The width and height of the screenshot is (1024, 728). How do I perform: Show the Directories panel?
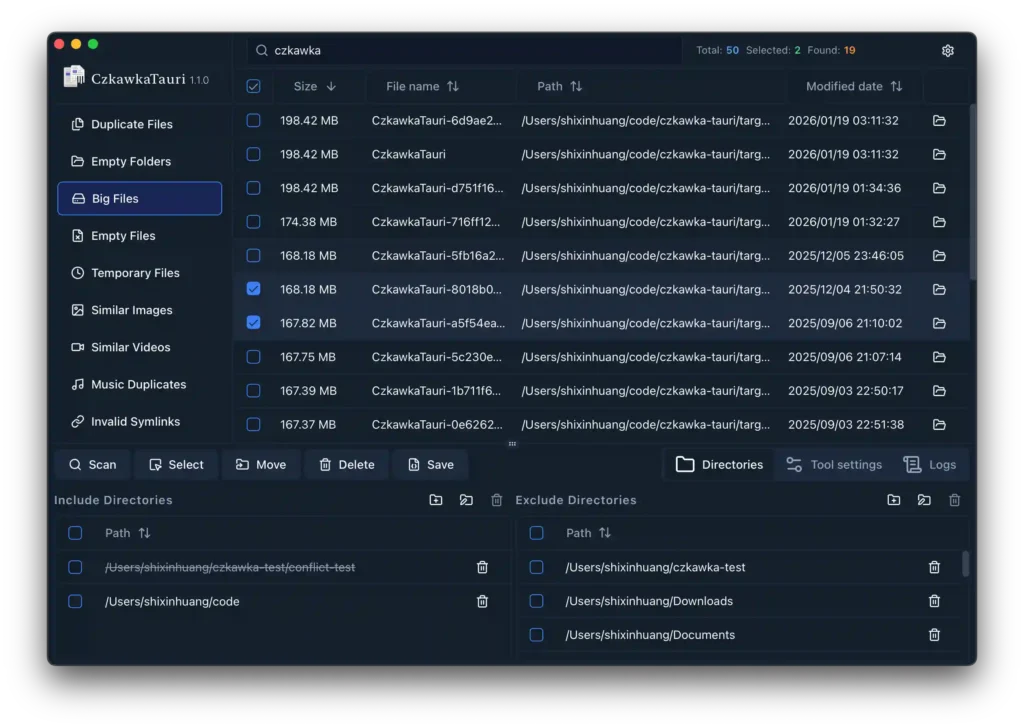719,465
